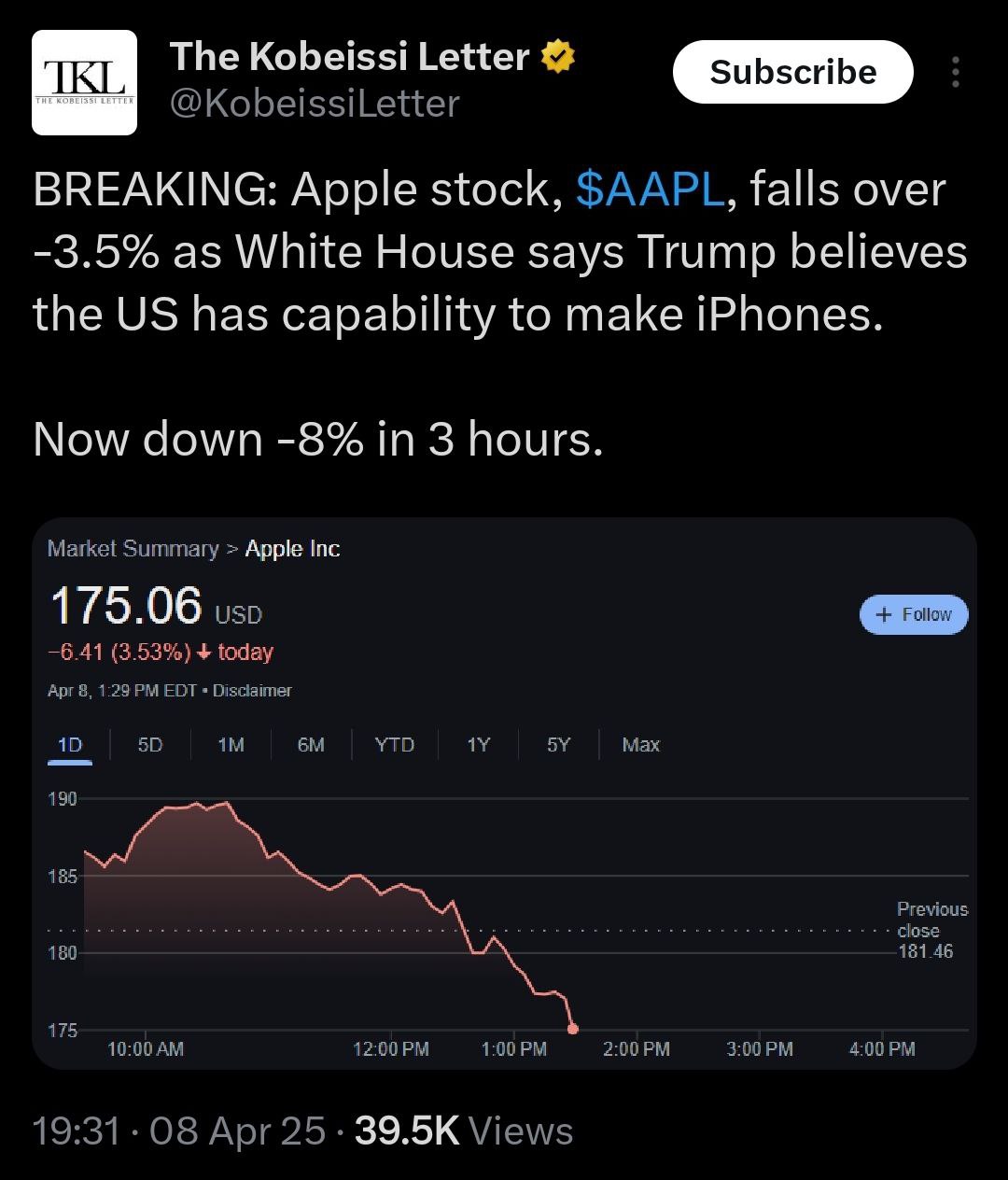Click the Market Summary breadcrumb
This screenshot has height=1180, width=1008.
pyautogui.click(x=133, y=549)
